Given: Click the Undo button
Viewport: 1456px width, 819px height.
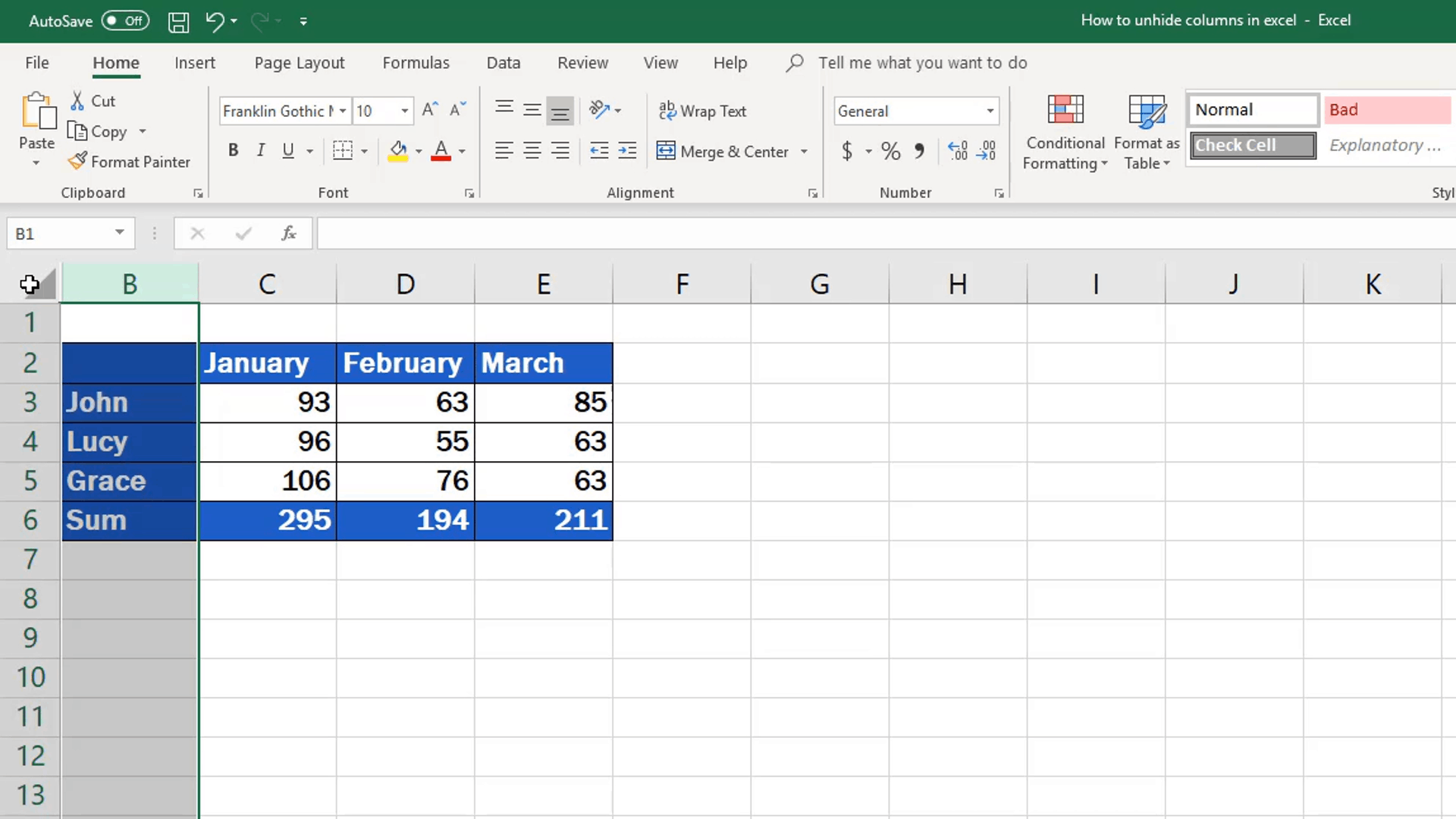Looking at the screenshot, I should [x=213, y=20].
